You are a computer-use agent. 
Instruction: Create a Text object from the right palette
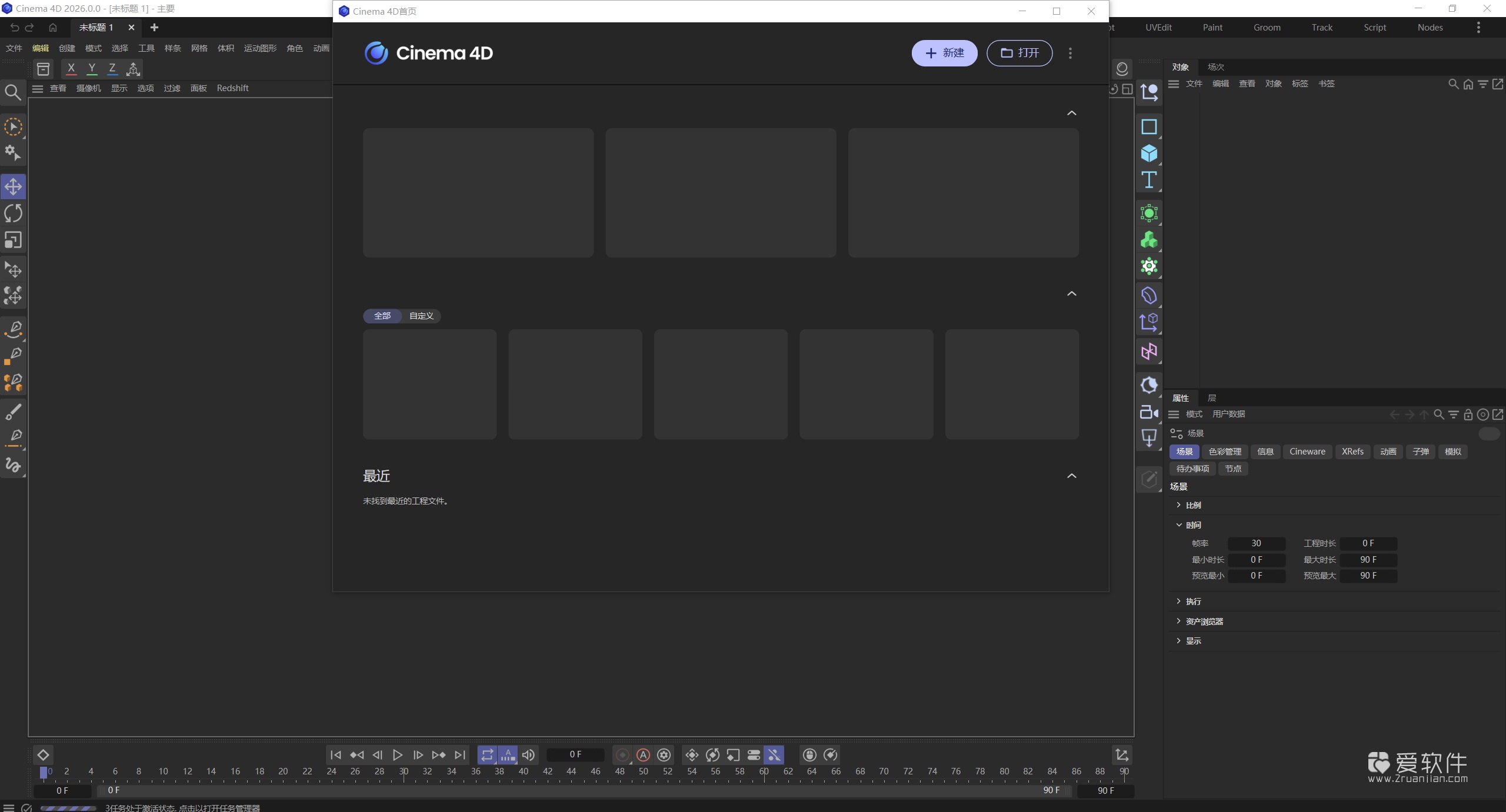(1148, 180)
